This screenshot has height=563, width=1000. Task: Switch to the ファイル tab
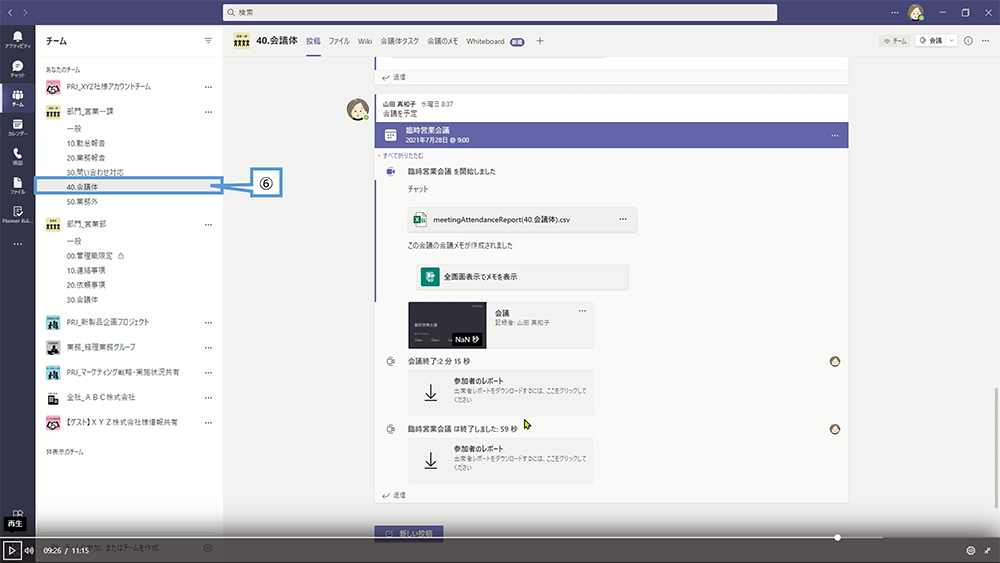(x=339, y=41)
